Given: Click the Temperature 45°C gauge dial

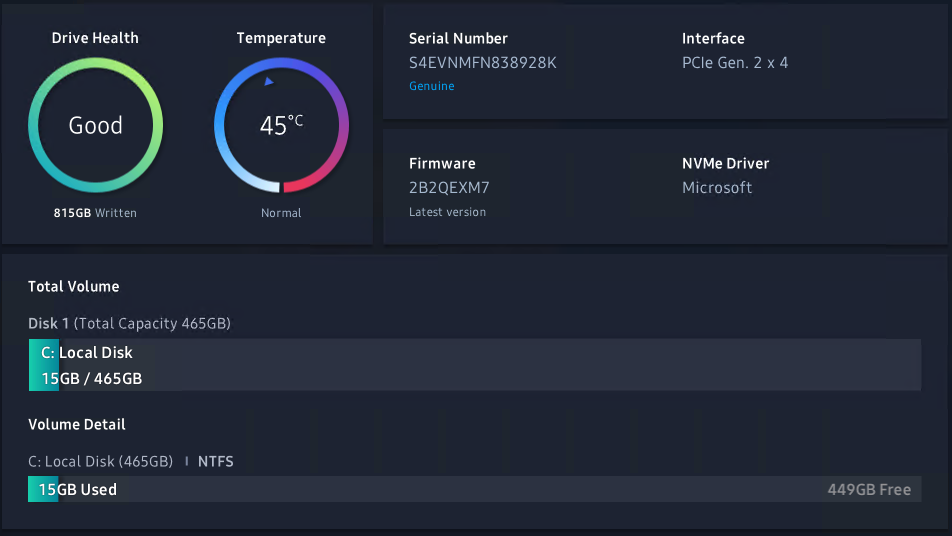Looking at the screenshot, I should [x=281, y=125].
